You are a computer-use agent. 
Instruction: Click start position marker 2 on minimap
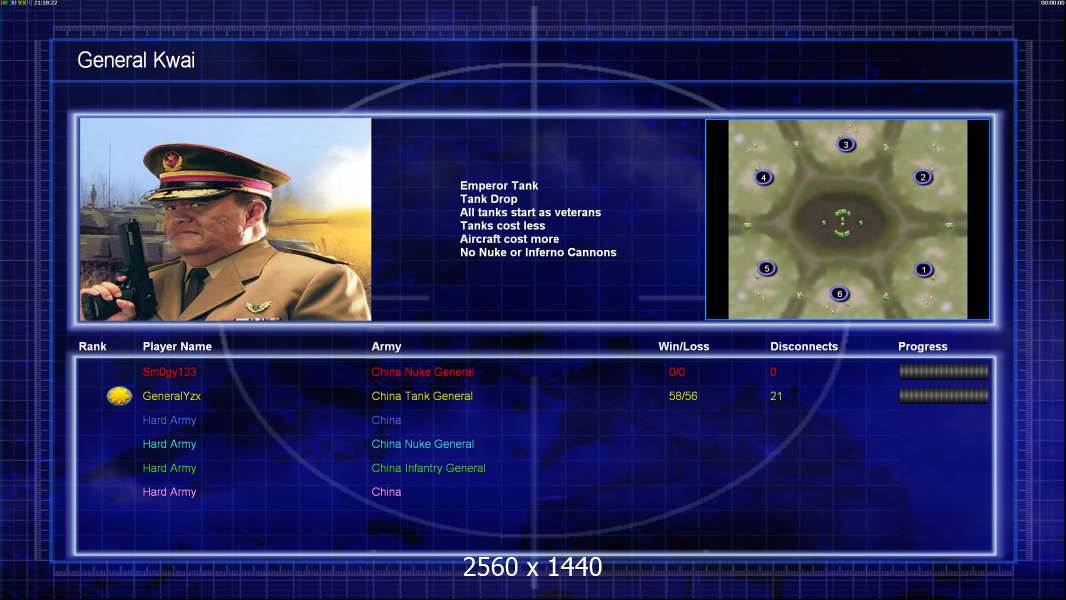tap(923, 177)
